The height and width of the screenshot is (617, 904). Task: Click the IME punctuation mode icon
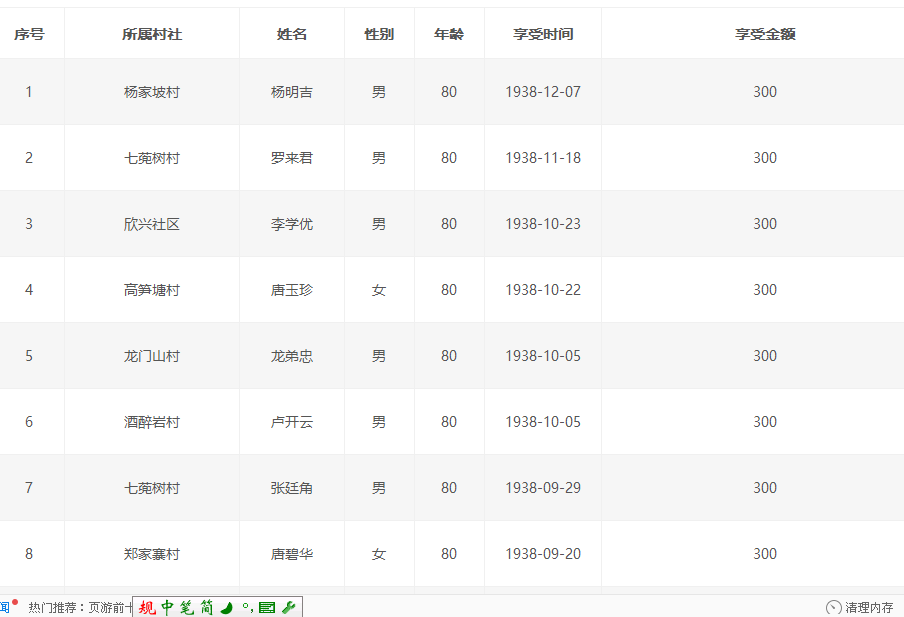tap(247, 607)
